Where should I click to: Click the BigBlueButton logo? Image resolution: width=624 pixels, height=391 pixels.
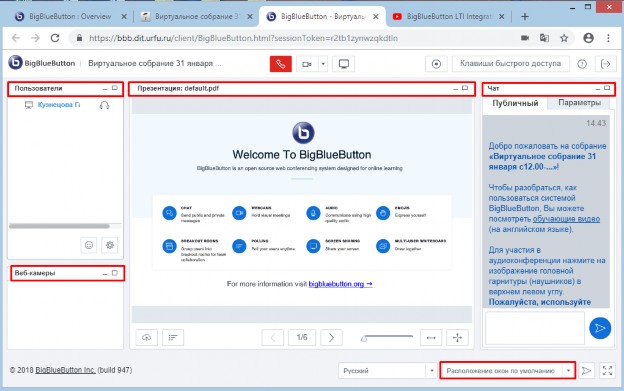pyautogui.click(x=41, y=63)
